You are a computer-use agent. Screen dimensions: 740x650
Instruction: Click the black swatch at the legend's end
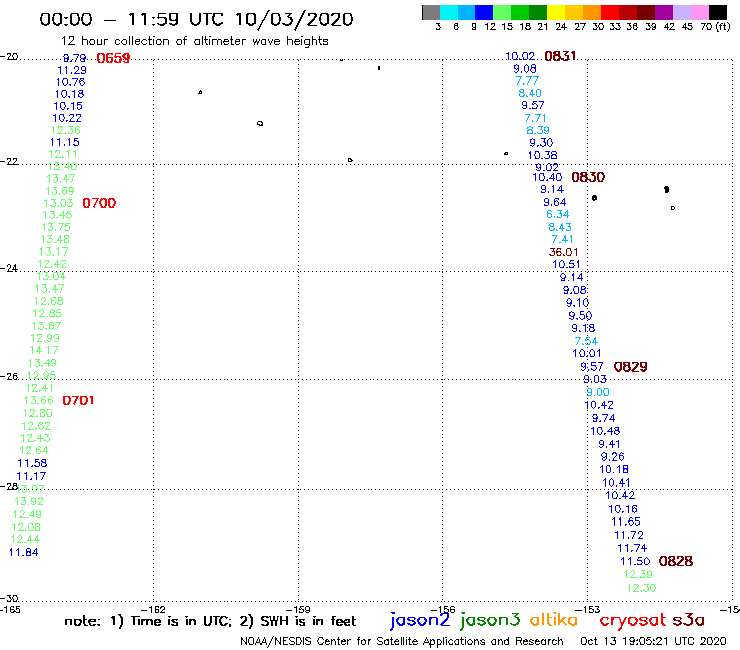718,12
